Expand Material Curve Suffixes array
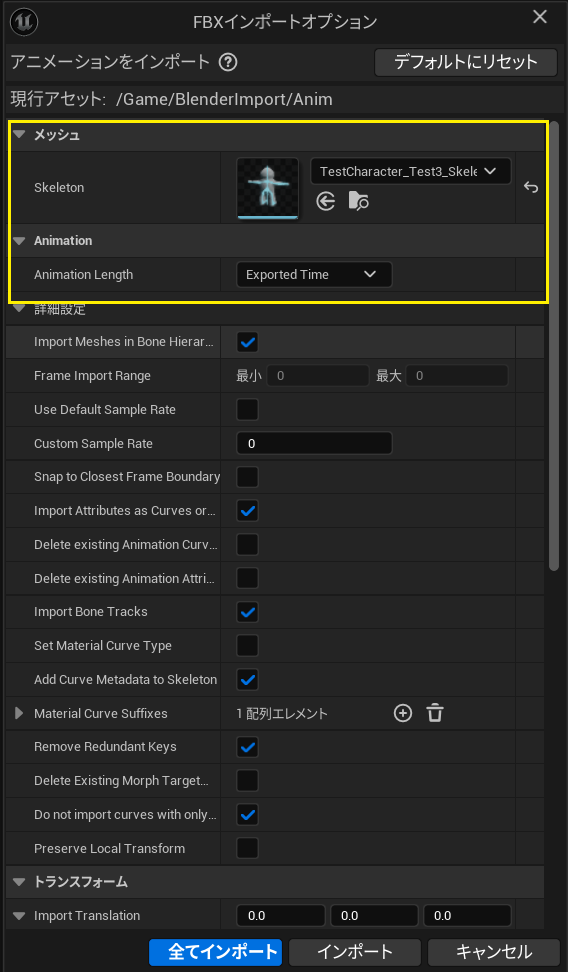The width and height of the screenshot is (568, 972). point(19,714)
